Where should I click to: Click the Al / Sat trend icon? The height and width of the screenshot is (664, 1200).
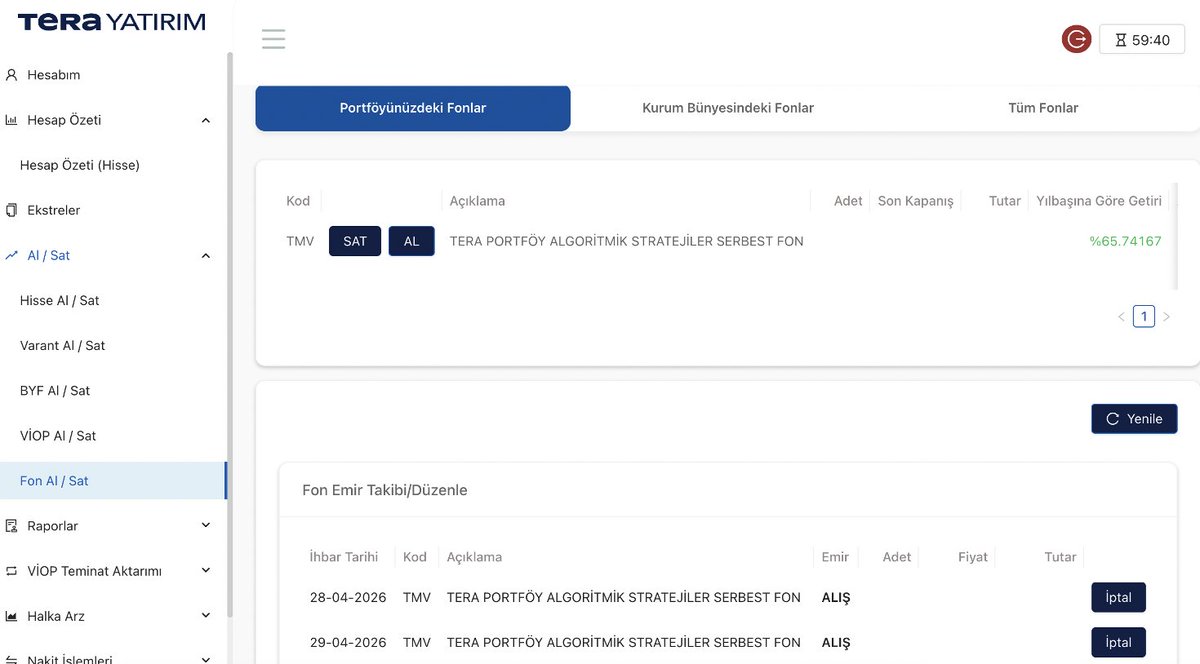(x=11, y=255)
